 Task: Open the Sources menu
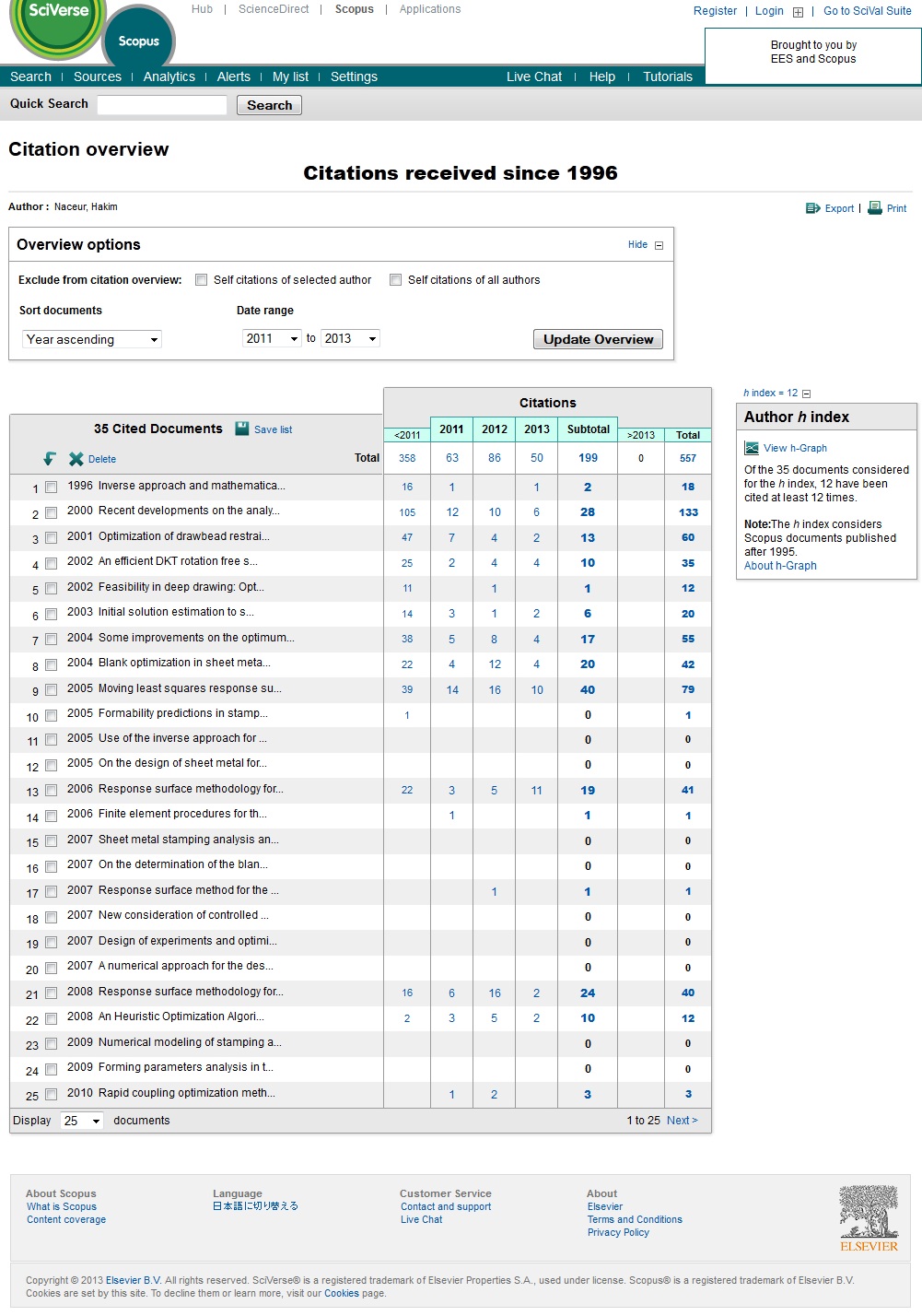pyautogui.click(x=98, y=76)
